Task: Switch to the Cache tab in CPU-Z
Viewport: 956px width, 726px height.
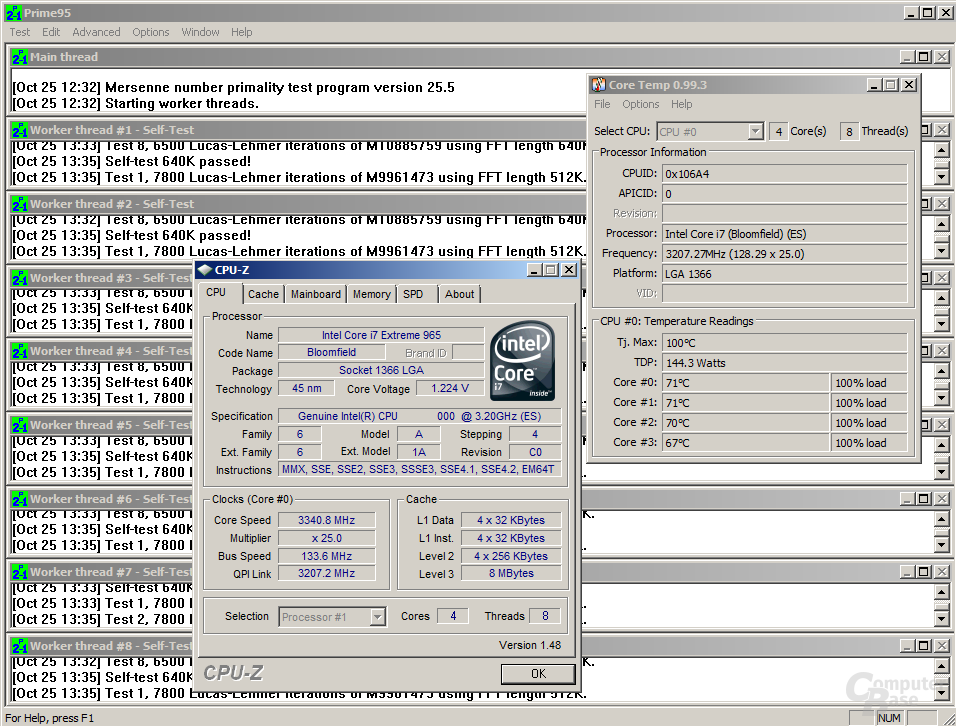Action: coord(263,294)
